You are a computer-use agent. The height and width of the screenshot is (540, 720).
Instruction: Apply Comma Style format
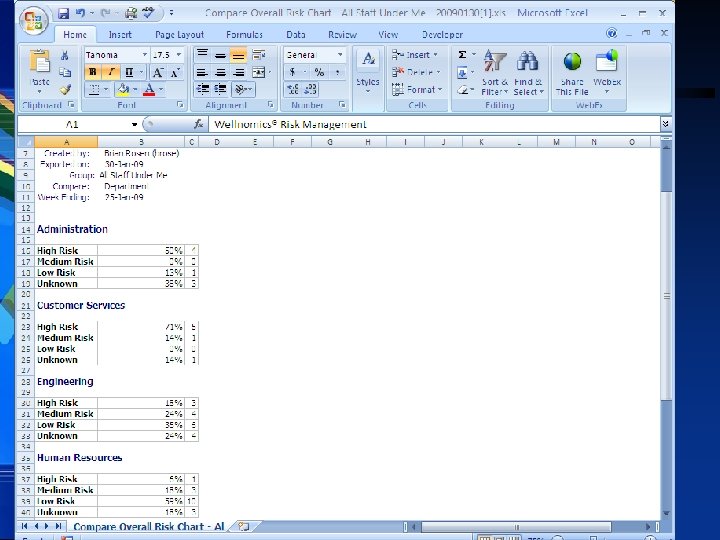tap(338, 72)
